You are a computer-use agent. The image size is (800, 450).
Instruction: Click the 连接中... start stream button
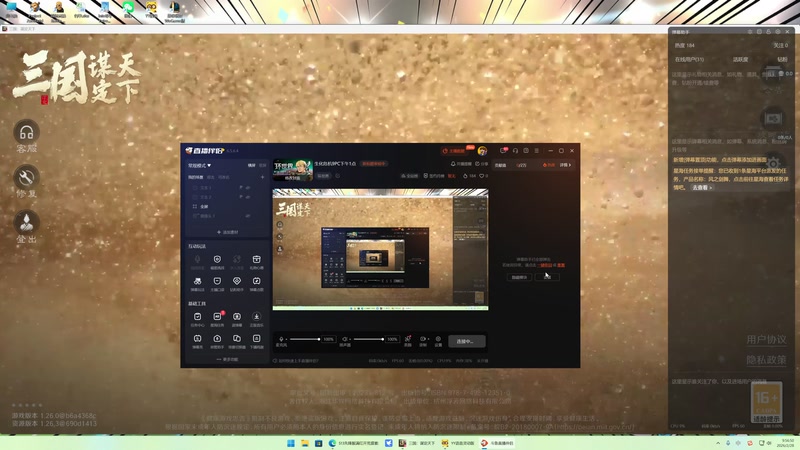coord(467,341)
